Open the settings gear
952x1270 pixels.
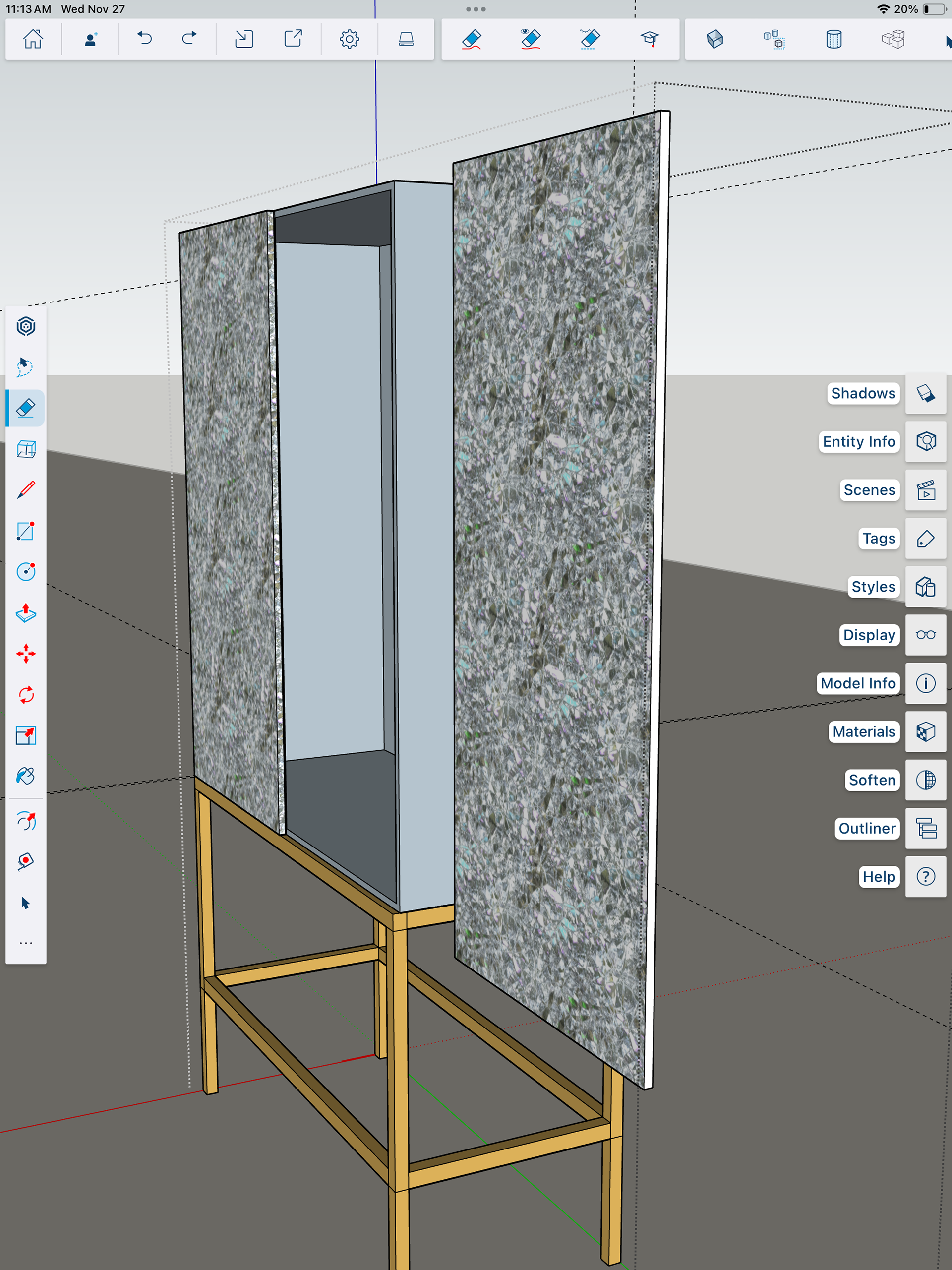(349, 39)
